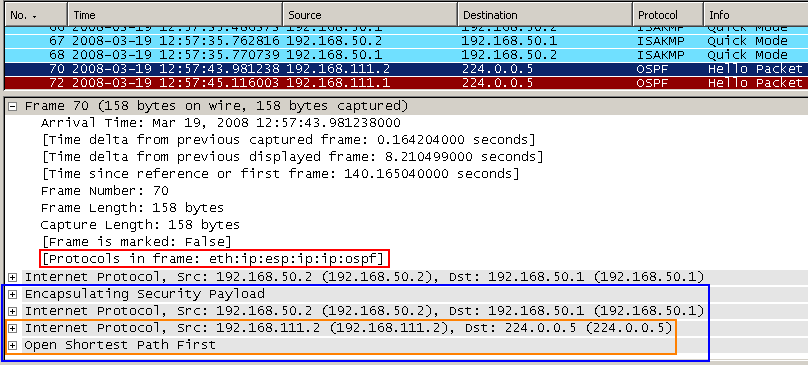Select Time delta from previous displayed frame line
This screenshot has height=365, width=808.
[x=292, y=157]
